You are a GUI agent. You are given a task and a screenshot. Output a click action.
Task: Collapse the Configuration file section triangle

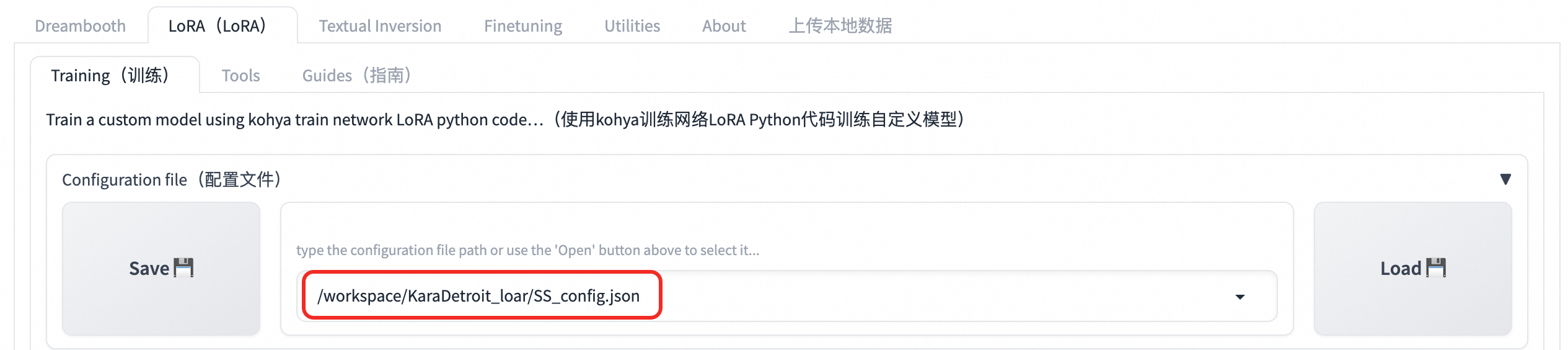(x=1505, y=179)
